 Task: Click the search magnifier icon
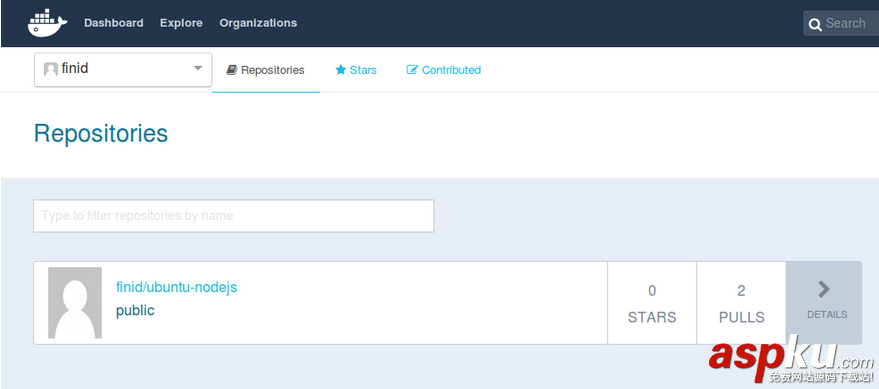coord(815,24)
